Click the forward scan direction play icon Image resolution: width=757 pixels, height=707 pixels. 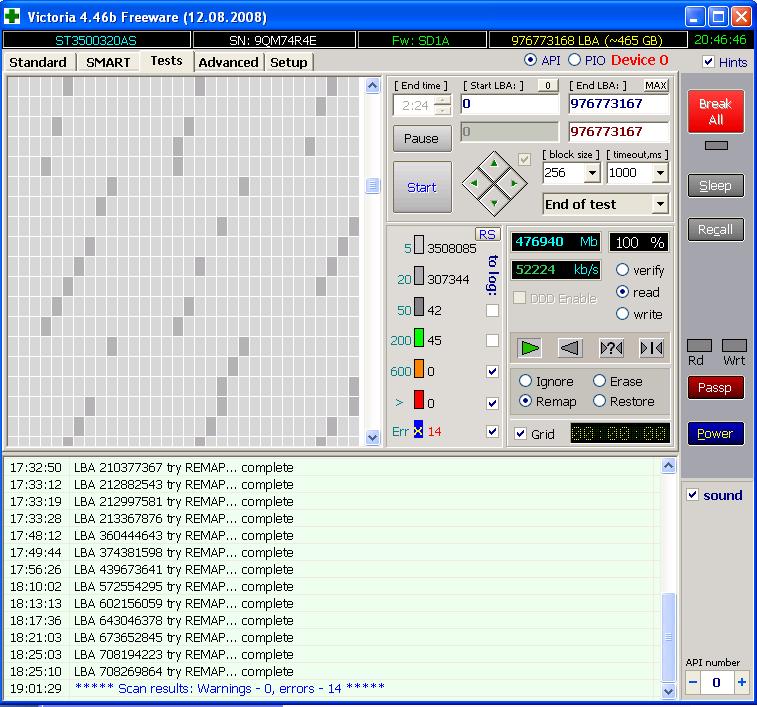[x=530, y=347]
